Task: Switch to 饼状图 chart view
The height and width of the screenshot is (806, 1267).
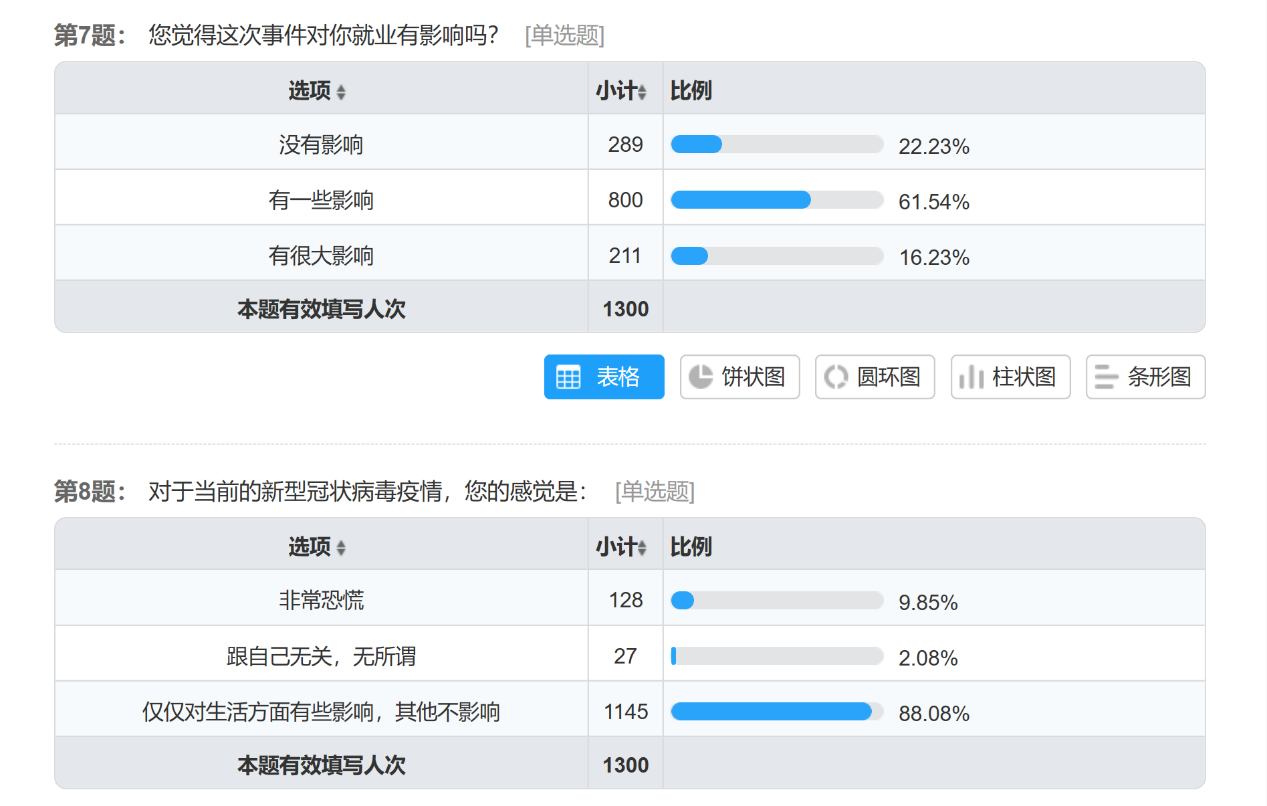Action: coord(740,377)
